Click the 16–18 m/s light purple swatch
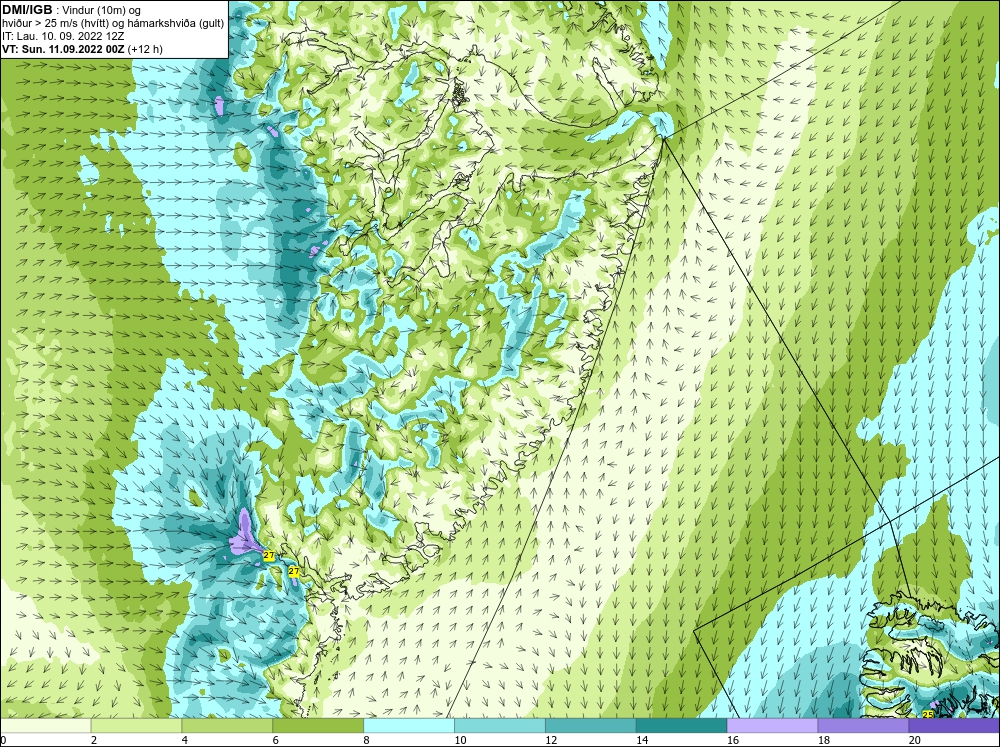The image size is (1000, 747). tap(772, 726)
